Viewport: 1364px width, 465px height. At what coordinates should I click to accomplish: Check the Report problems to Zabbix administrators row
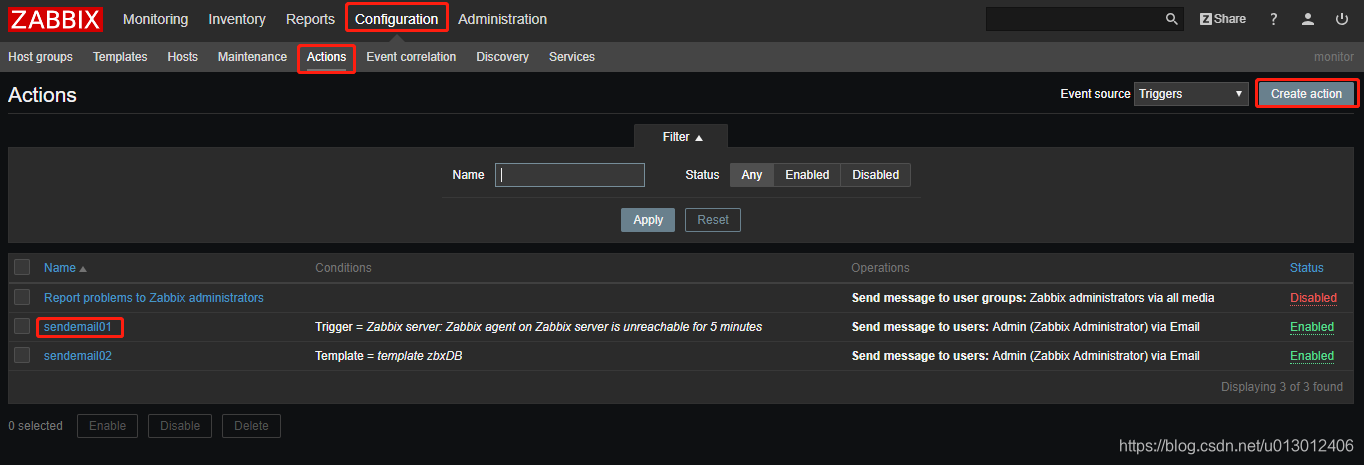tap(22, 297)
